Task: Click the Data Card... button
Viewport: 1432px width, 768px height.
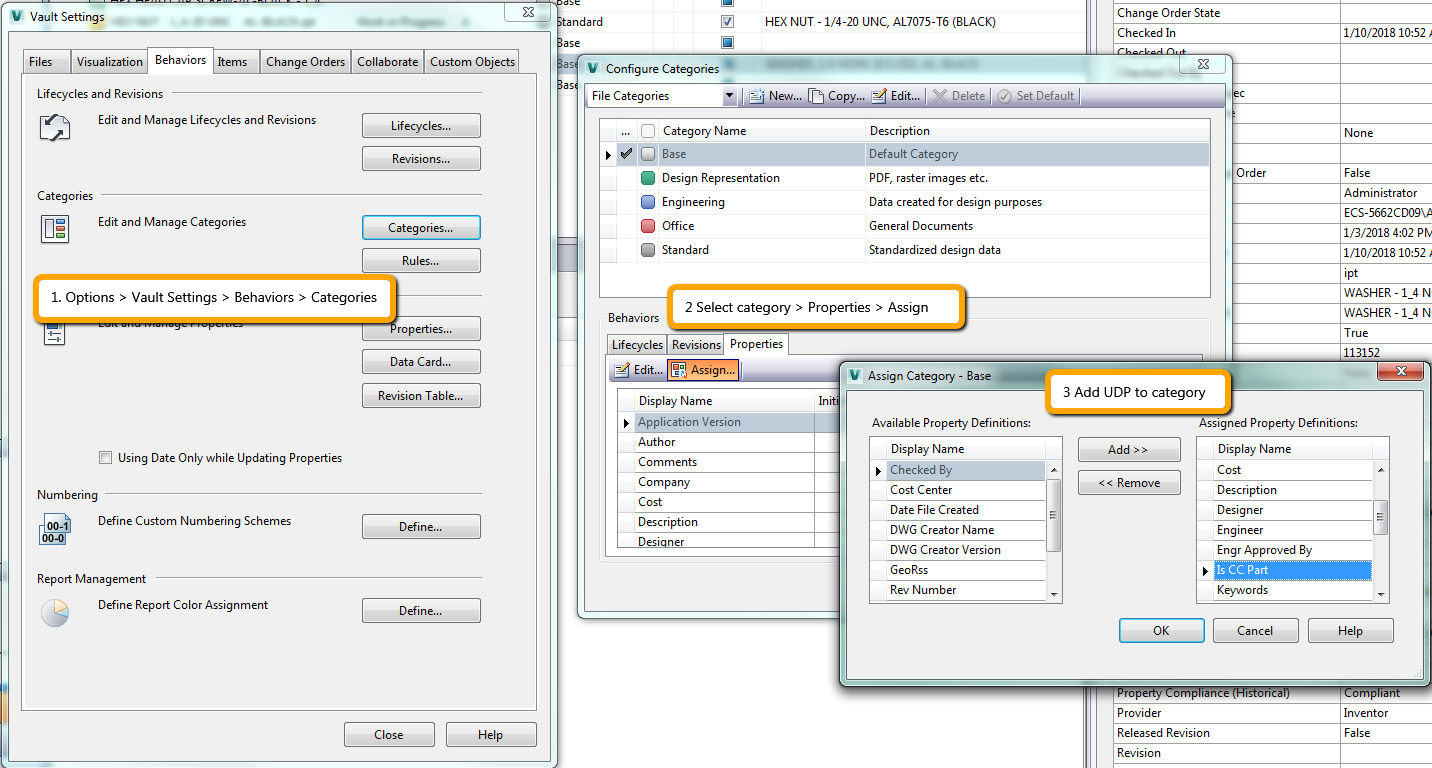Action: (421, 362)
